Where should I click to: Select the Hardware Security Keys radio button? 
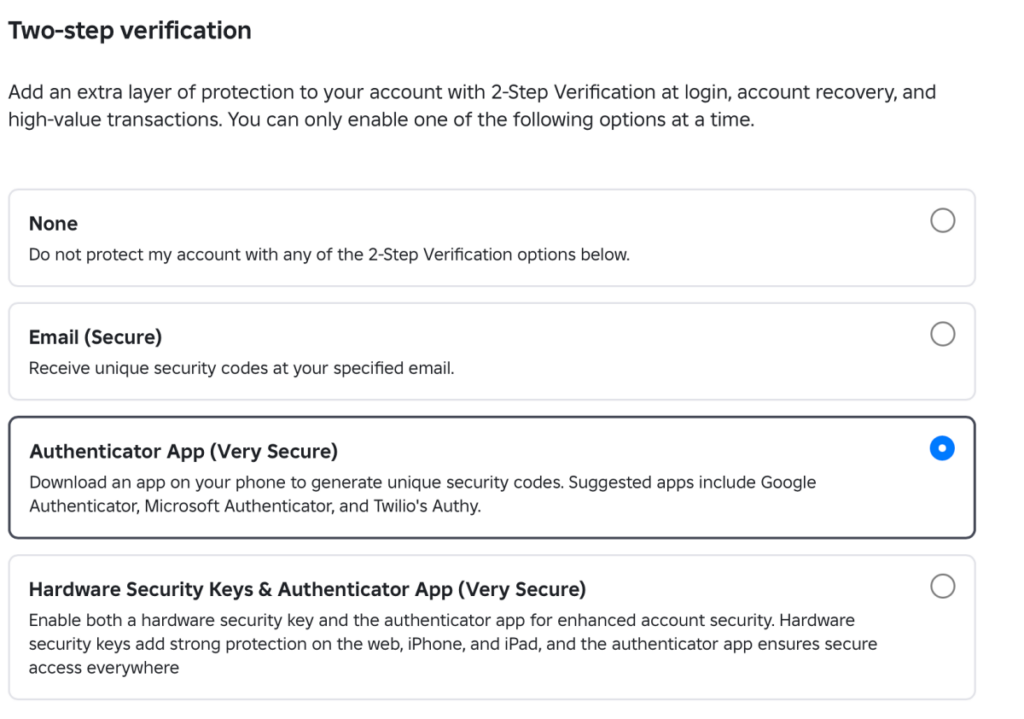tap(942, 587)
